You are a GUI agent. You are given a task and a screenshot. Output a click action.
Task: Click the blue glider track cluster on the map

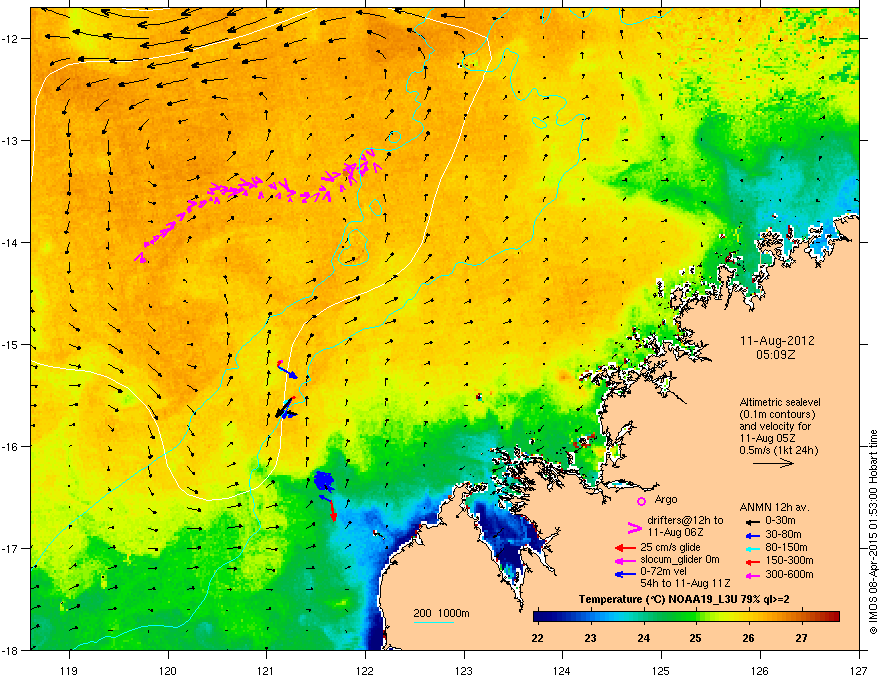coord(324,481)
